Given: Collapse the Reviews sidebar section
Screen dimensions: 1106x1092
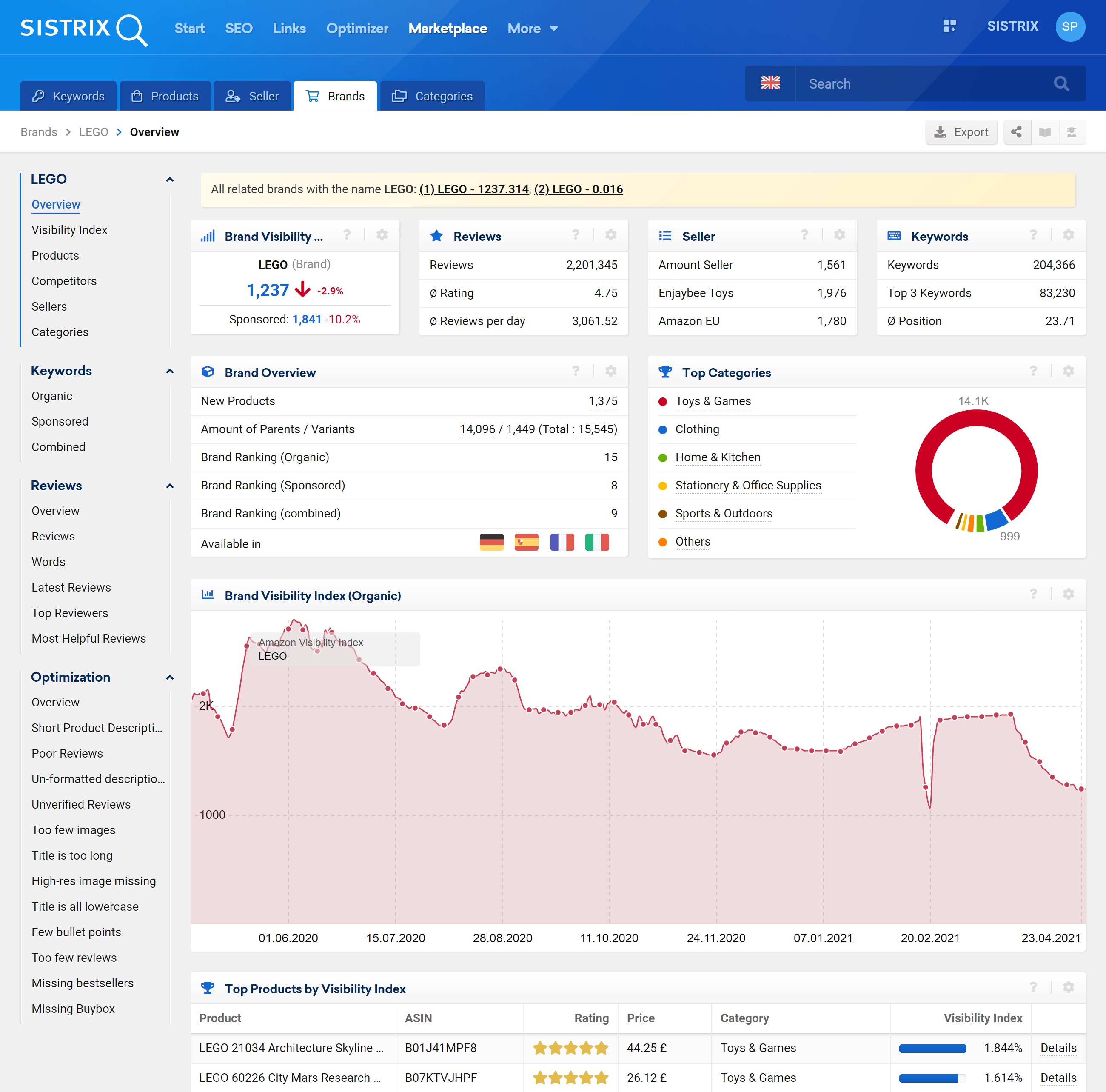Looking at the screenshot, I should click(169, 486).
